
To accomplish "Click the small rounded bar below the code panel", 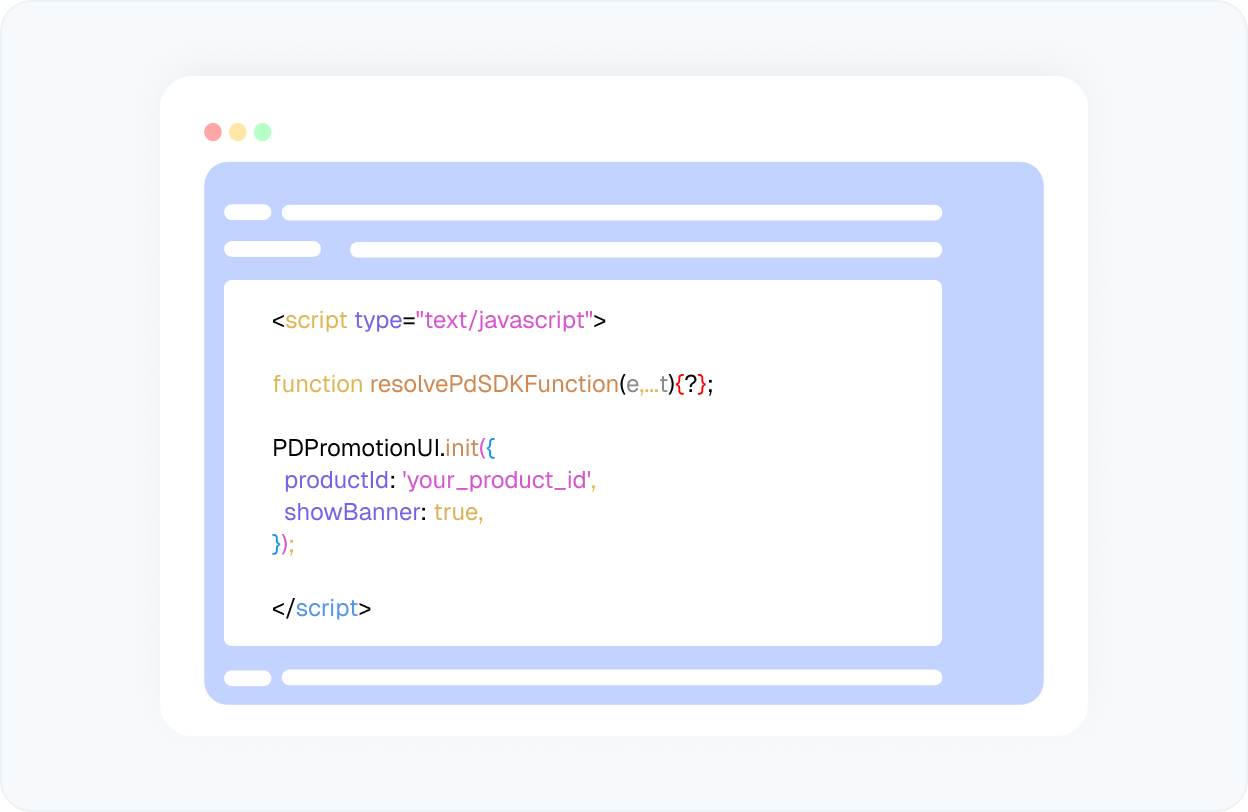I will coord(247,678).
